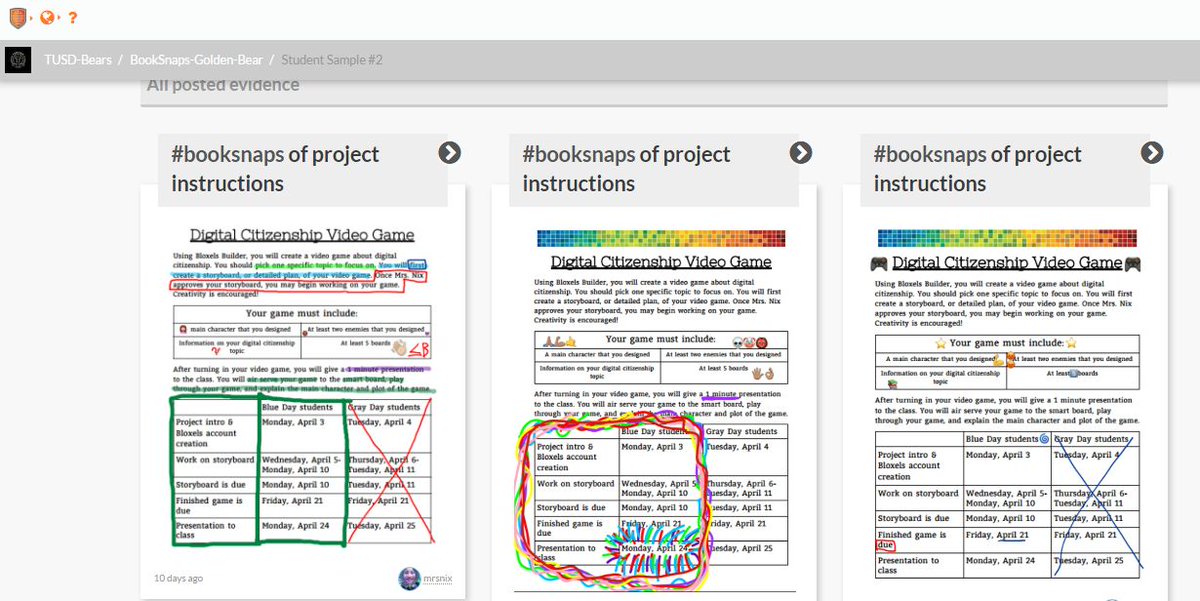Open the globe icon menu

pos(48,18)
